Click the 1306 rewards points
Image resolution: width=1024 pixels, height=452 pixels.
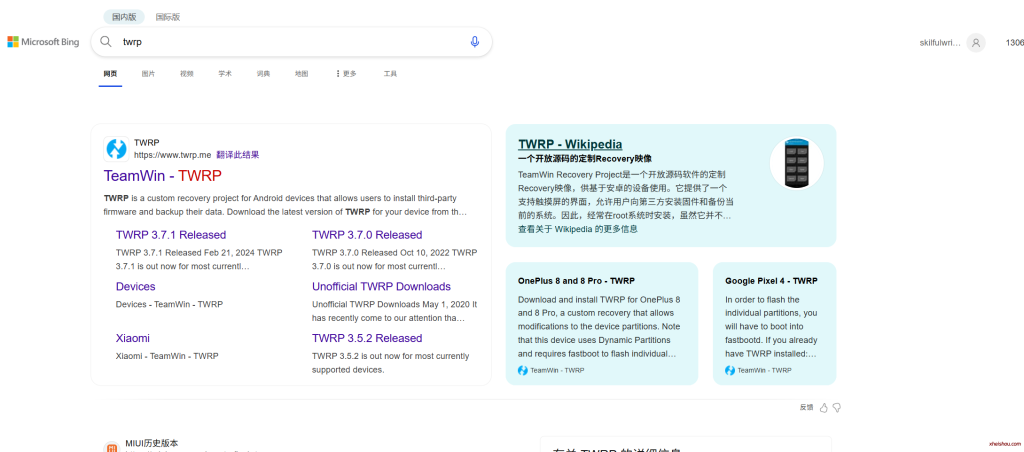(x=1015, y=42)
